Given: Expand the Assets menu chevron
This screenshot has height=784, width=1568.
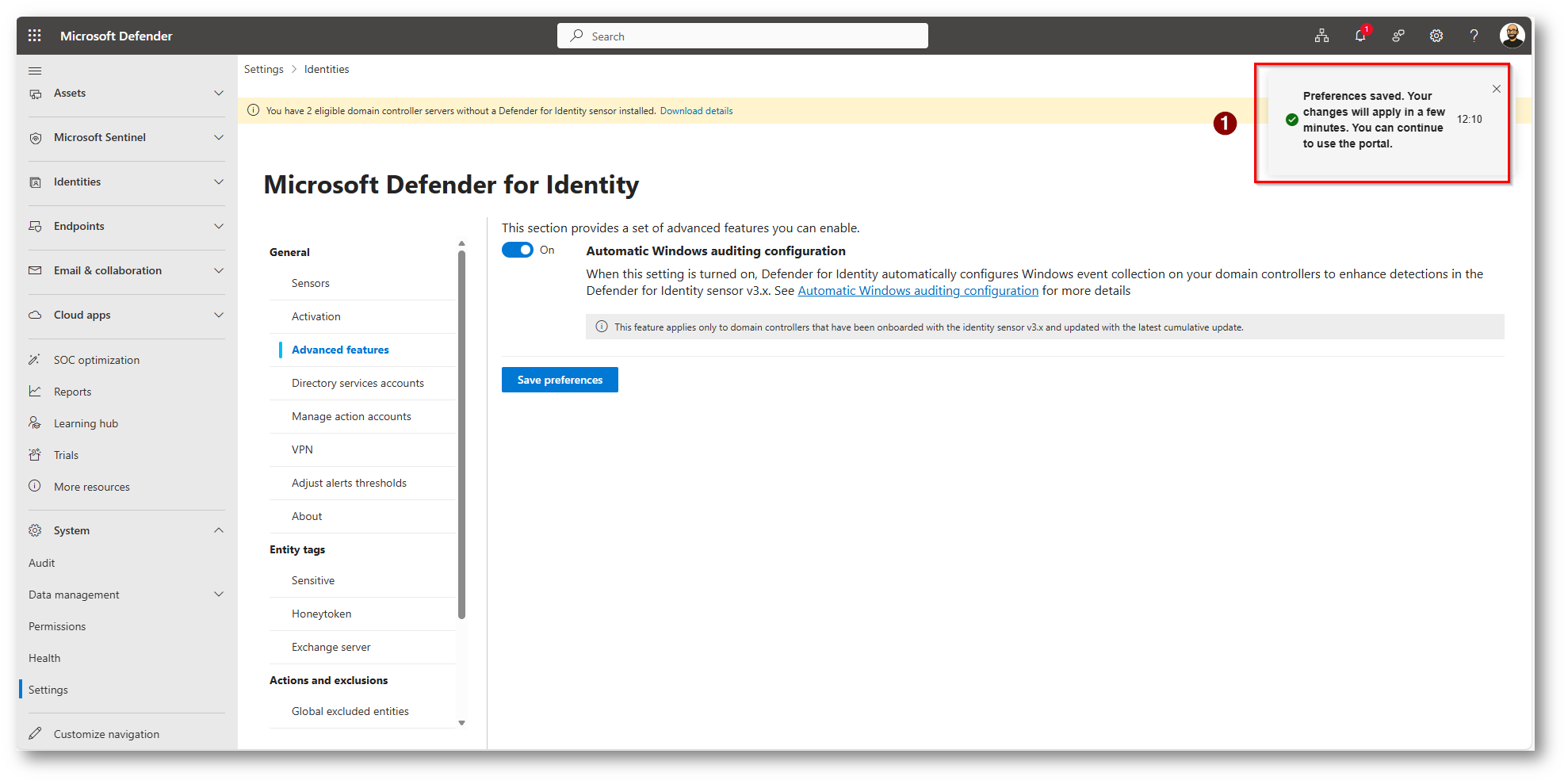Looking at the screenshot, I should point(219,94).
